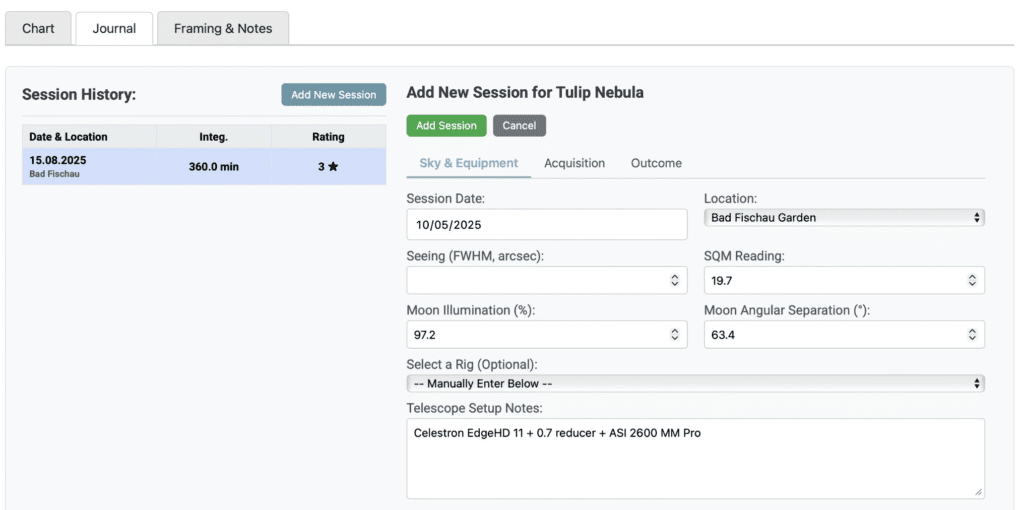
Task: Switch to the Acquisition sub-tab
Action: pyautogui.click(x=574, y=163)
